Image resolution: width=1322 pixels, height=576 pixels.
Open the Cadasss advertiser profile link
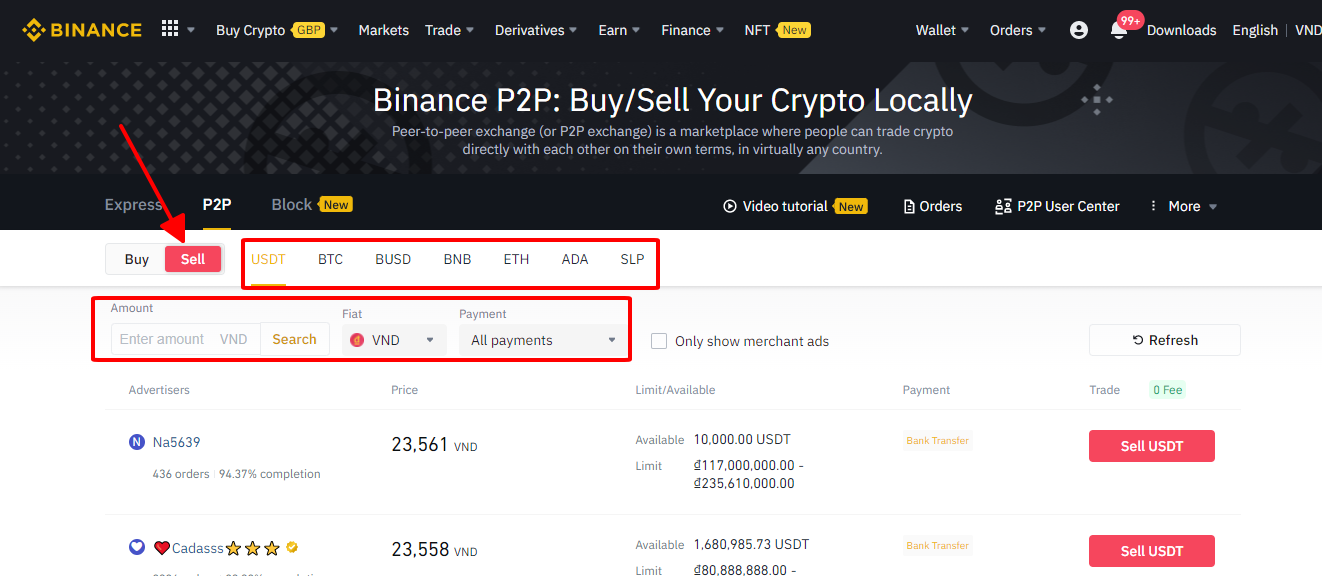pyautogui.click(x=198, y=548)
